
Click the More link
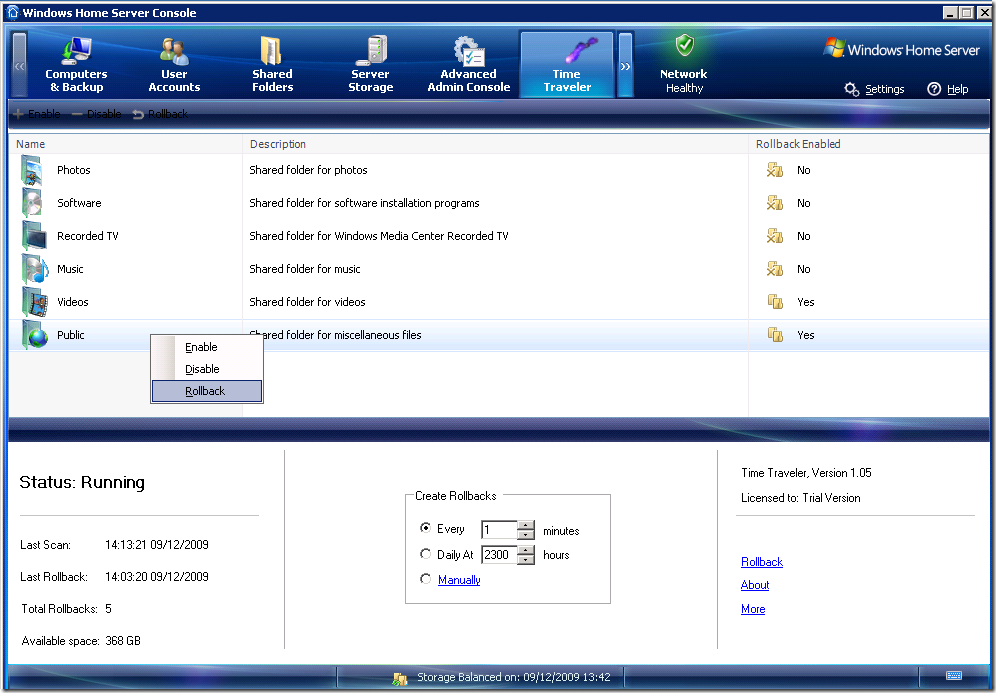[x=753, y=609]
